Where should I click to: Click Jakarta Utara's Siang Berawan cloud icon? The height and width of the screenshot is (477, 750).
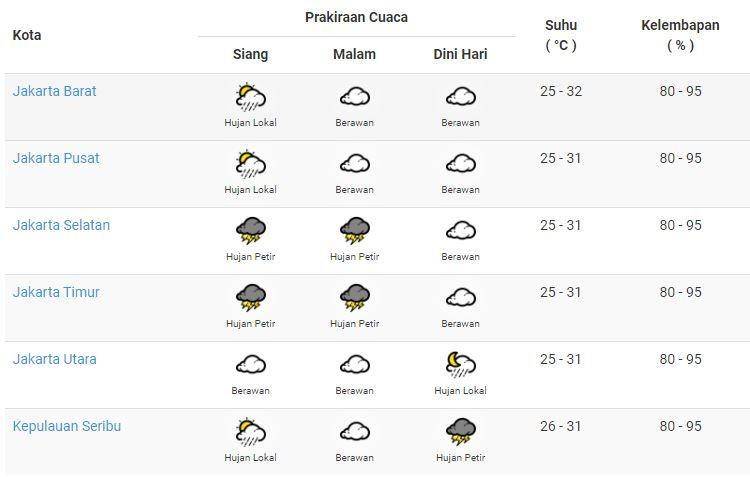tap(251, 365)
